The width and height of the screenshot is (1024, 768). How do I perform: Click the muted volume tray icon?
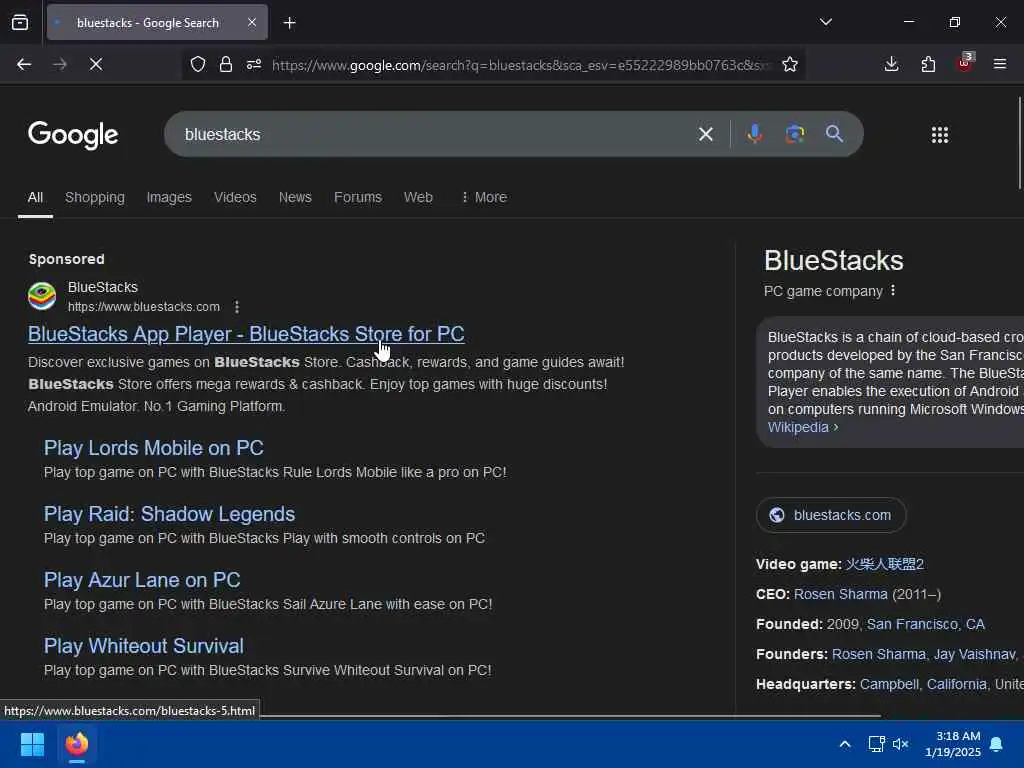click(901, 744)
